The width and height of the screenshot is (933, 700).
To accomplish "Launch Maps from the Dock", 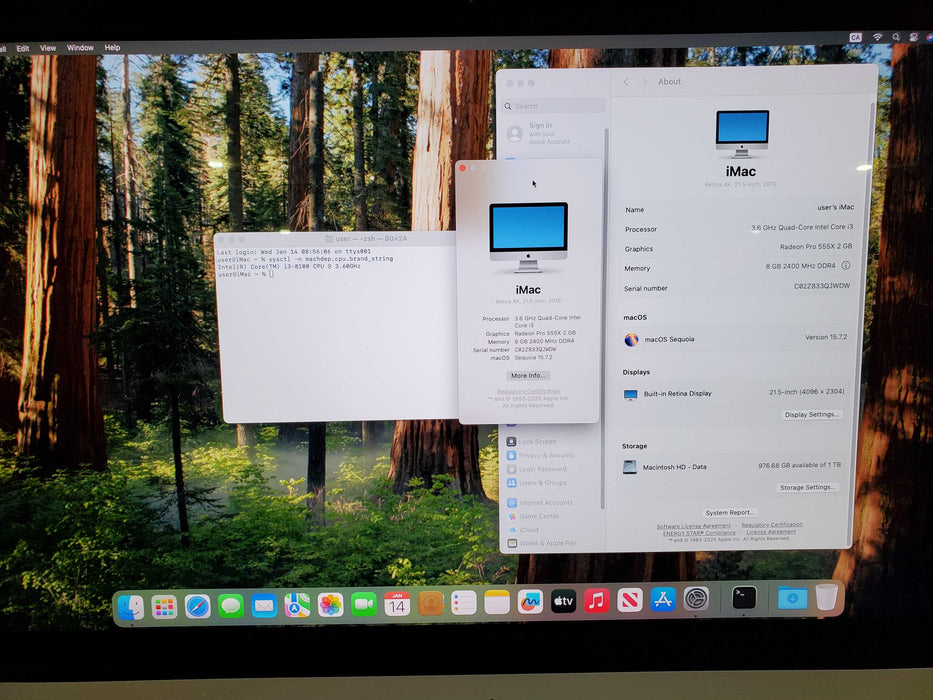I will click(x=297, y=606).
